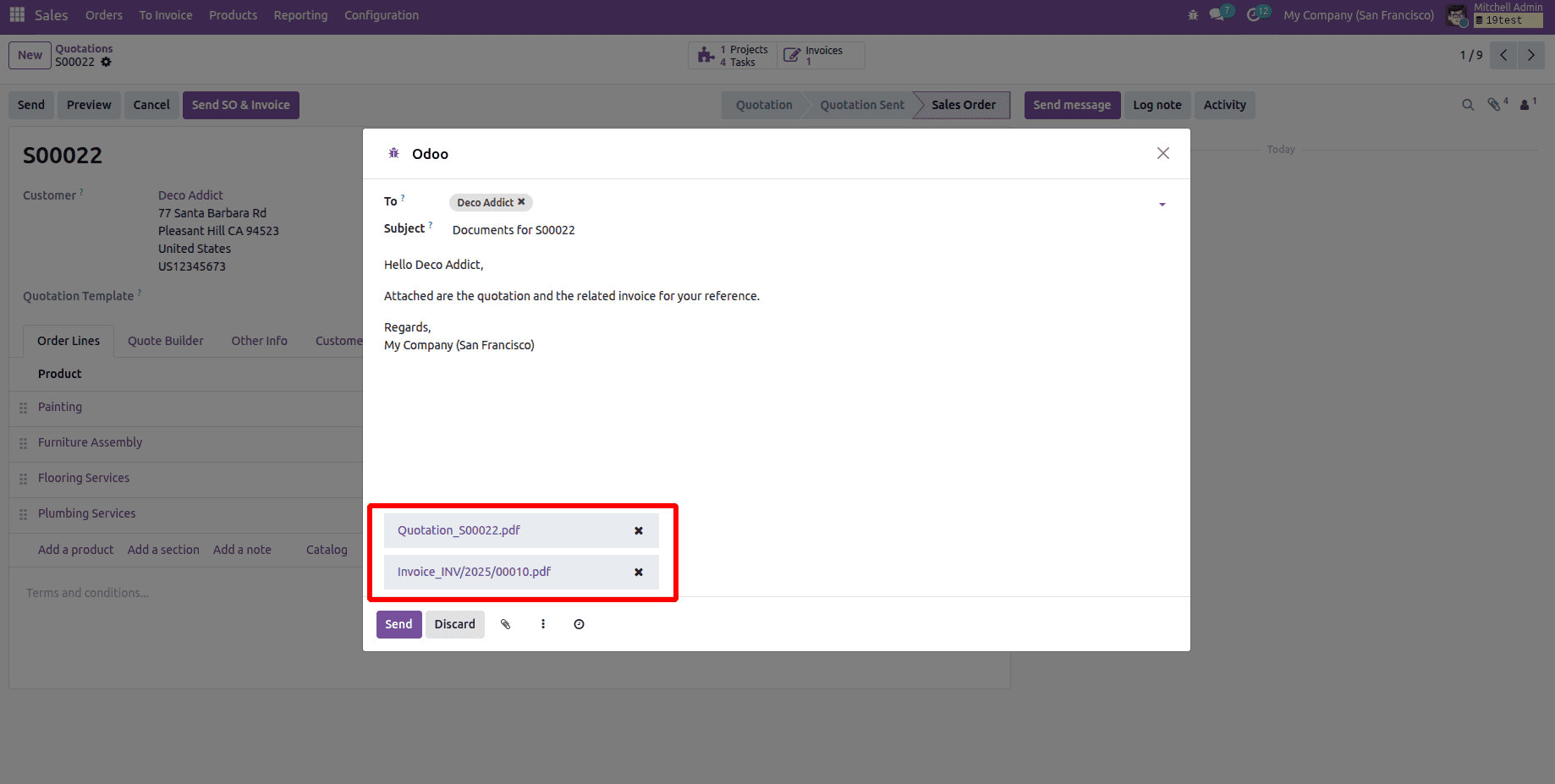Remove the Deco Addict recipient tag
This screenshot has width=1555, height=784.
pyautogui.click(x=520, y=202)
